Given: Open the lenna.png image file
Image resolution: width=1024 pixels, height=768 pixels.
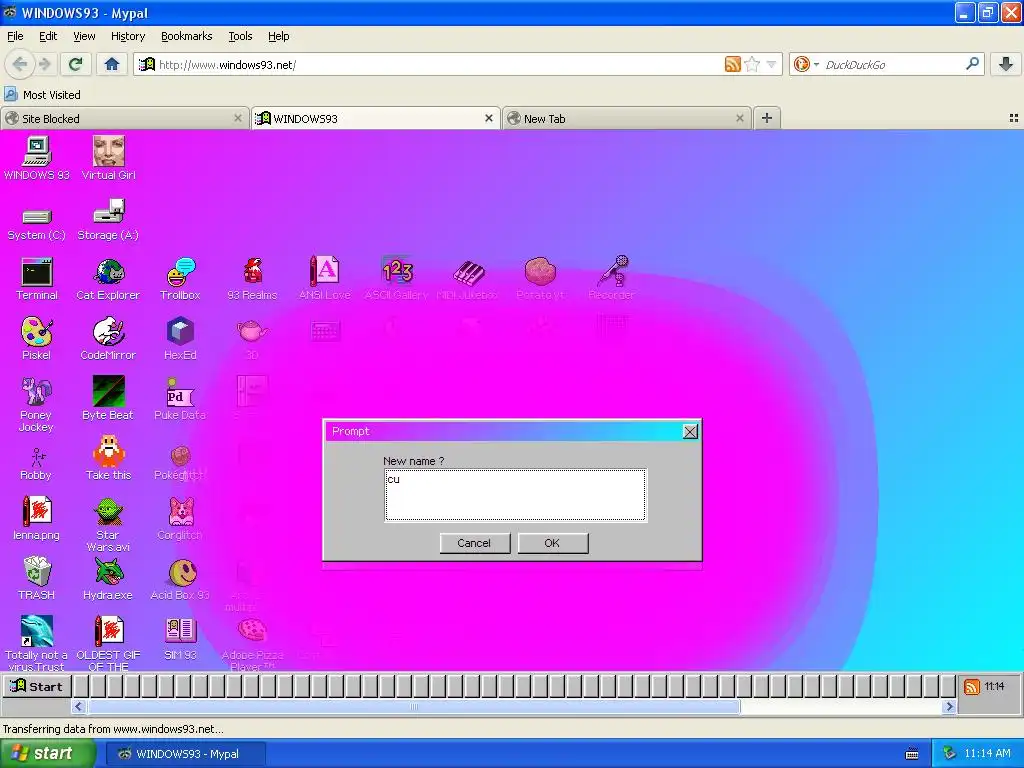Looking at the screenshot, I should coord(37,519).
